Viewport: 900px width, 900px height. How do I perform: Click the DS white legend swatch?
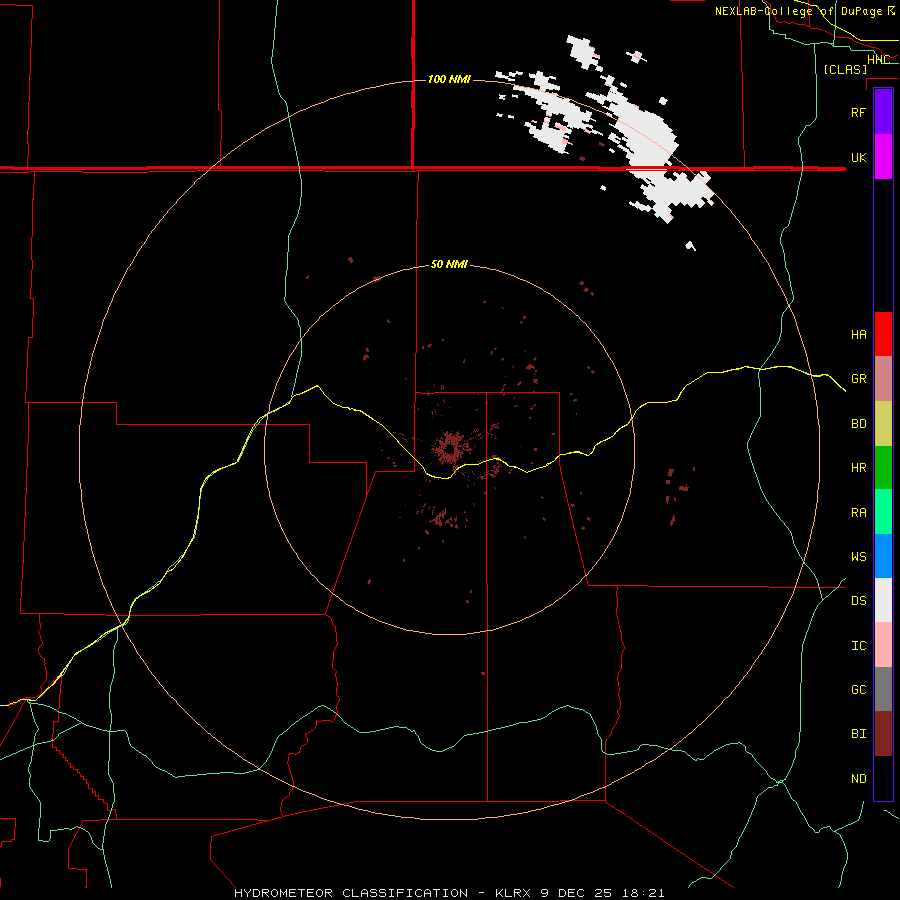(x=883, y=600)
